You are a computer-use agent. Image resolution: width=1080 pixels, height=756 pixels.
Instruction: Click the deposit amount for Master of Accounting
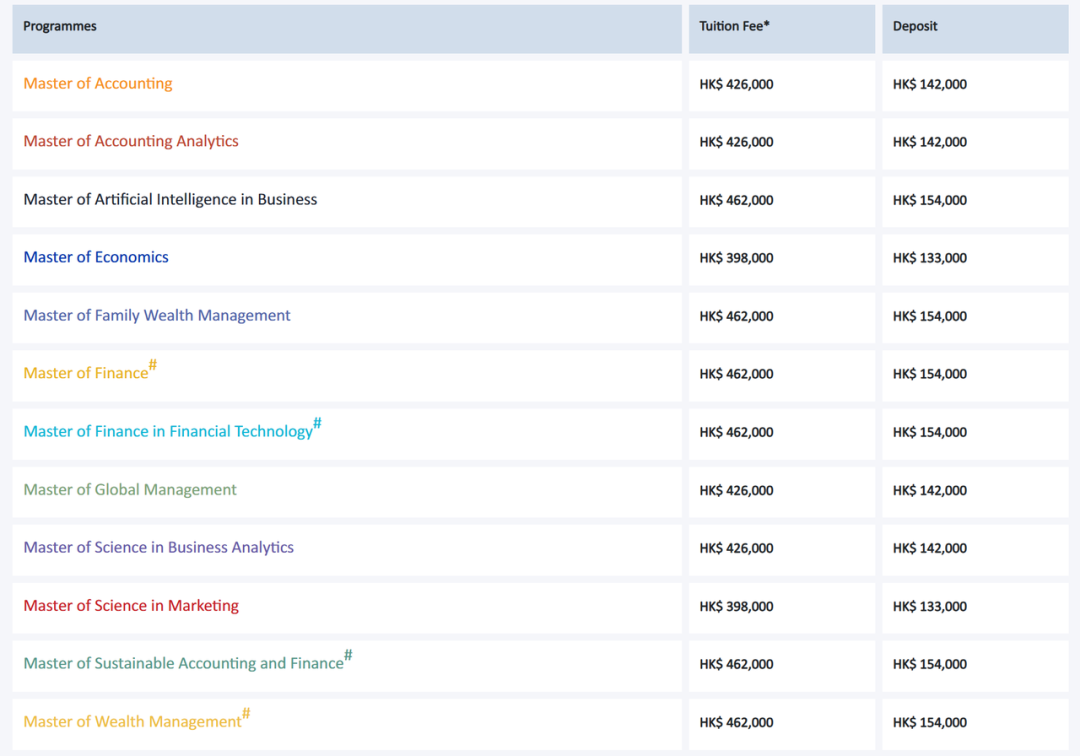point(929,85)
